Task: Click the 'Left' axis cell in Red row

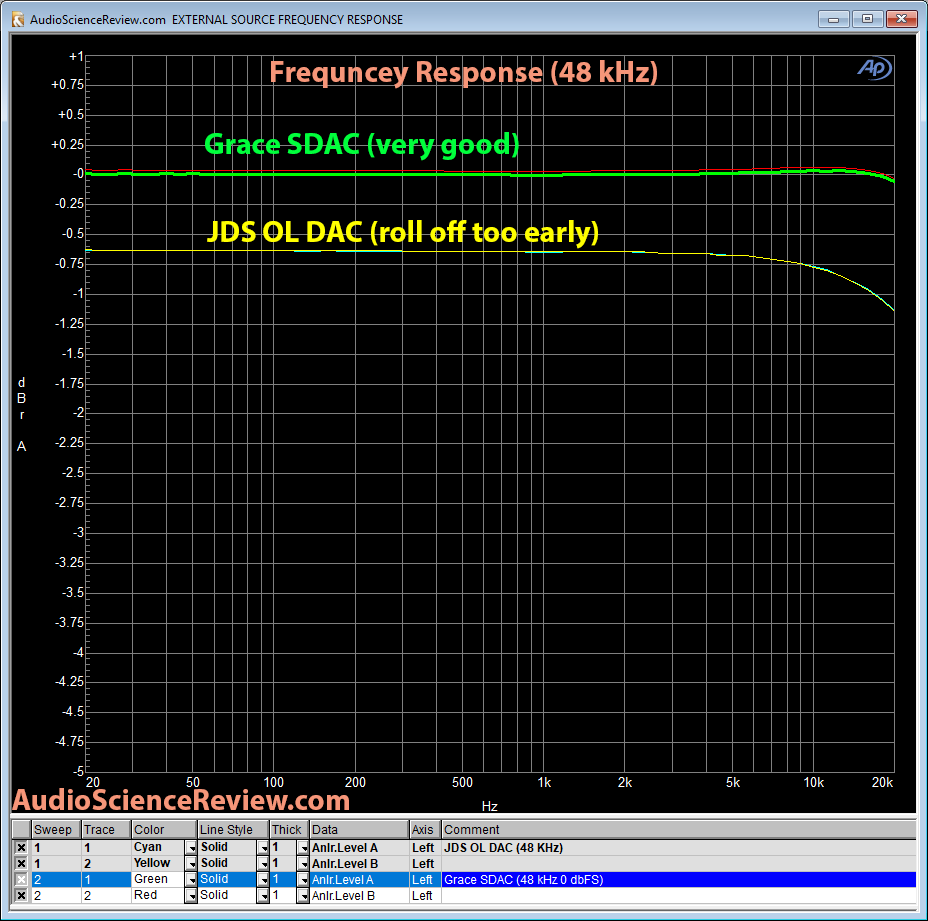Action: coord(424,896)
